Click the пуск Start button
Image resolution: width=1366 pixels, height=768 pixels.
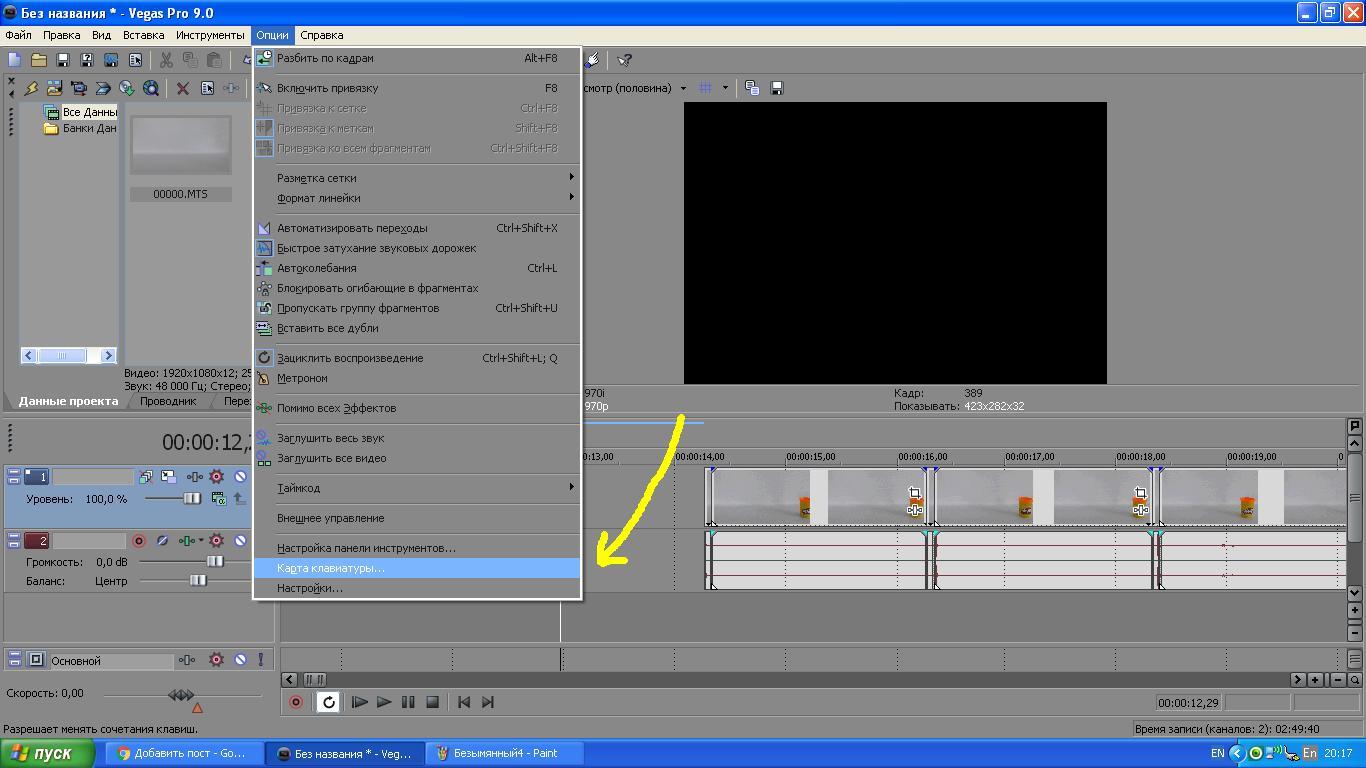pos(48,754)
